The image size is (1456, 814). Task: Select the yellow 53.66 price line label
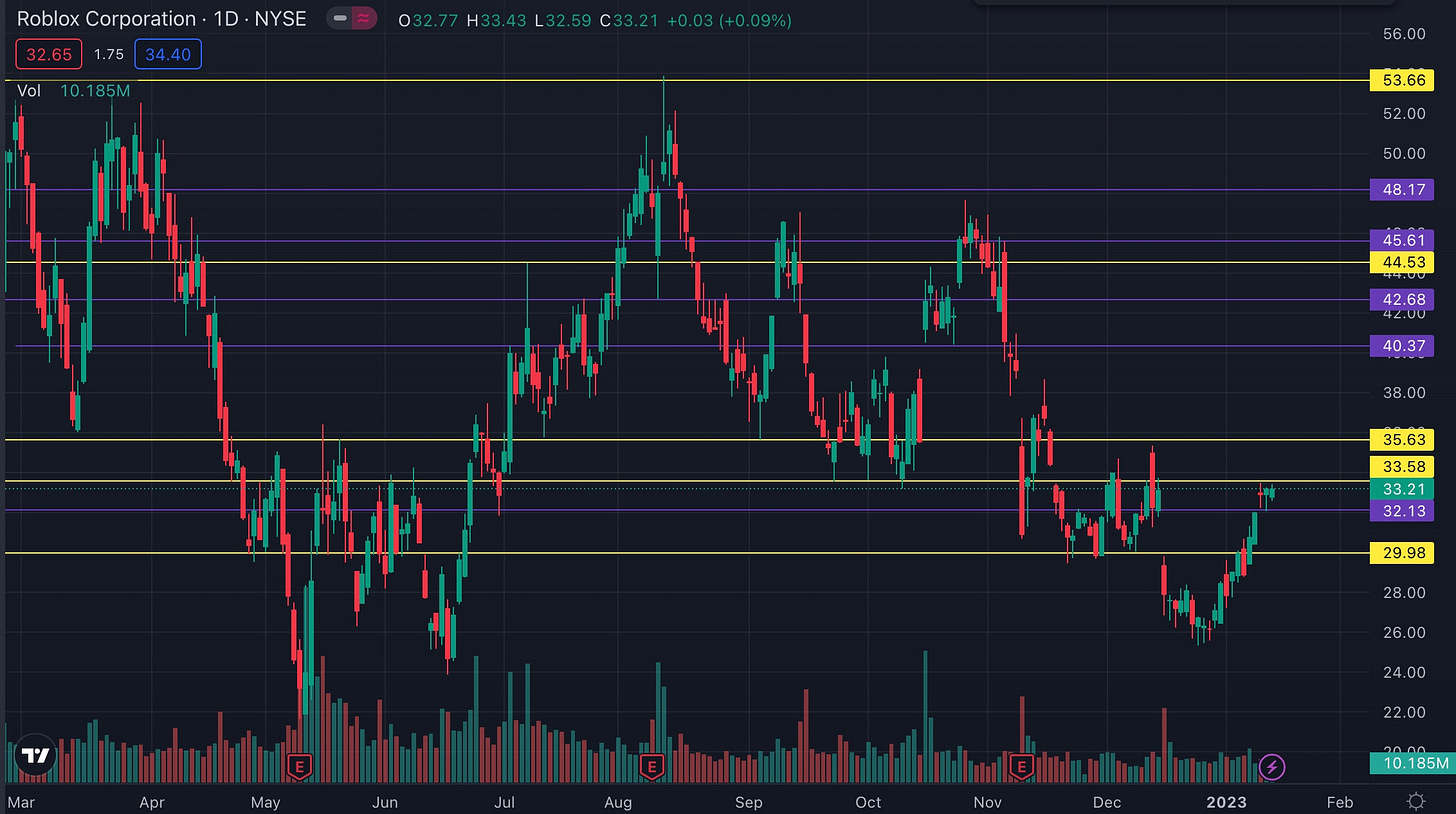tap(1400, 81)
